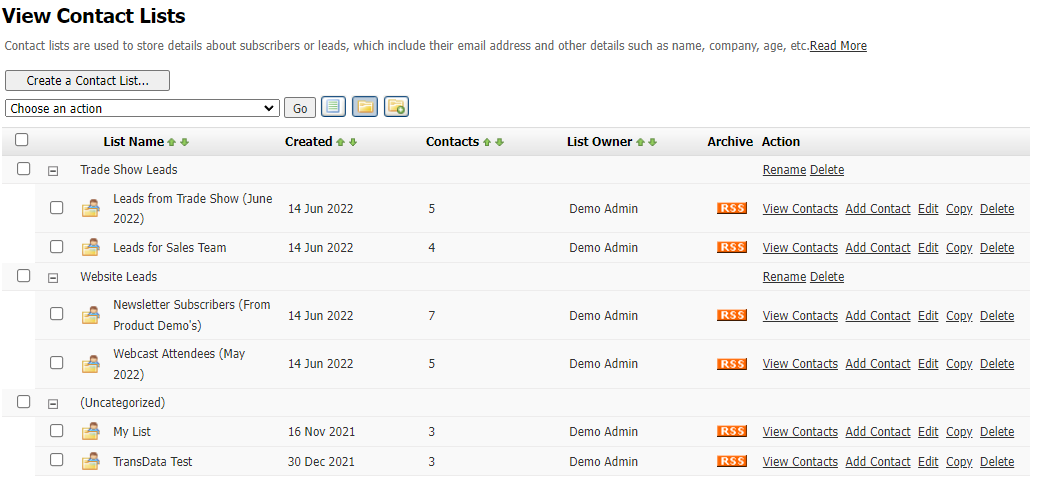Viewport: 1047px width, 490px height.
Task: Collapse the Trade Show Leads folder
Action: click(53, 171)
